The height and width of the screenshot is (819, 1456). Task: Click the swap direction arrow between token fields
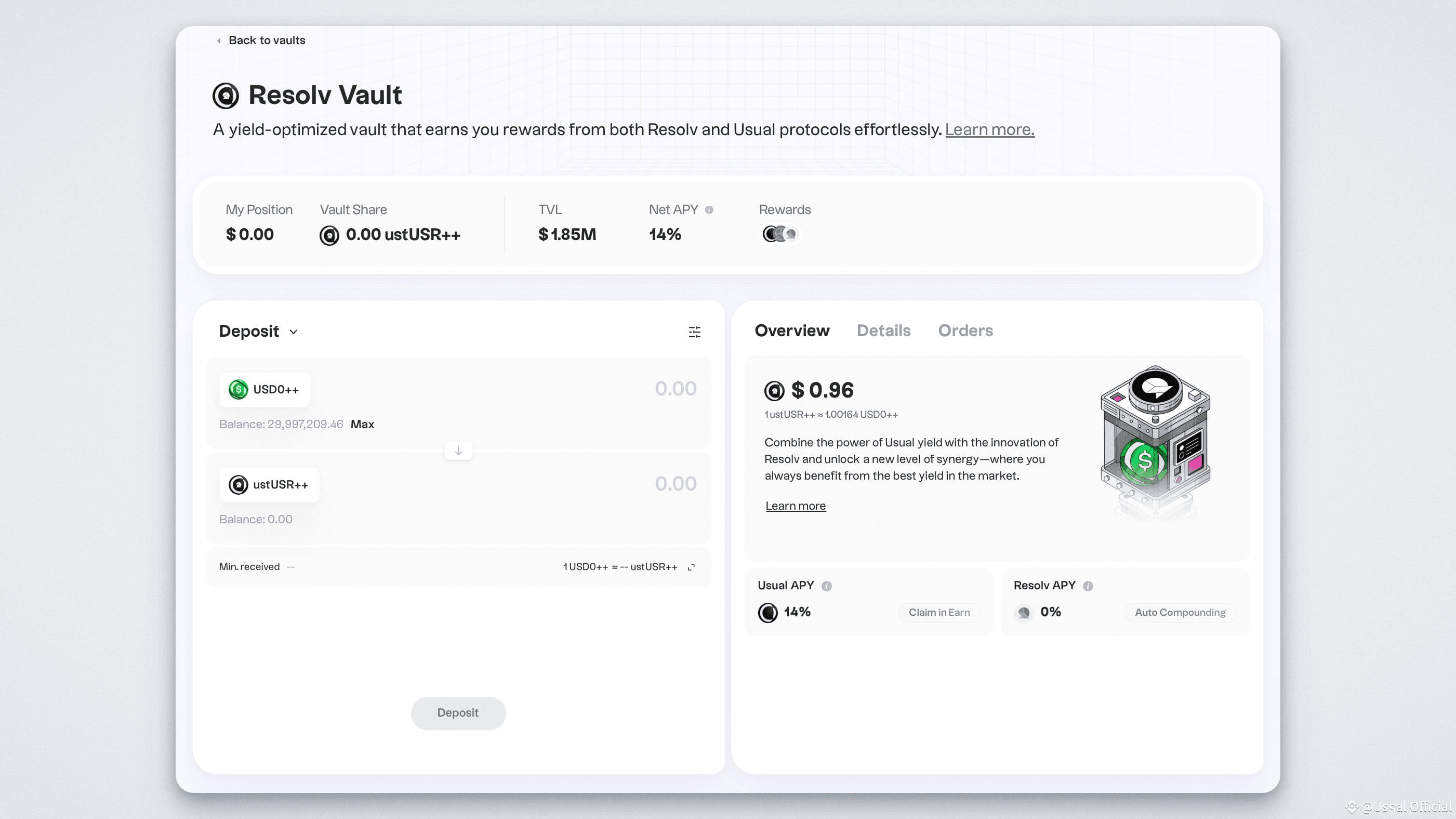pos(458,451)
